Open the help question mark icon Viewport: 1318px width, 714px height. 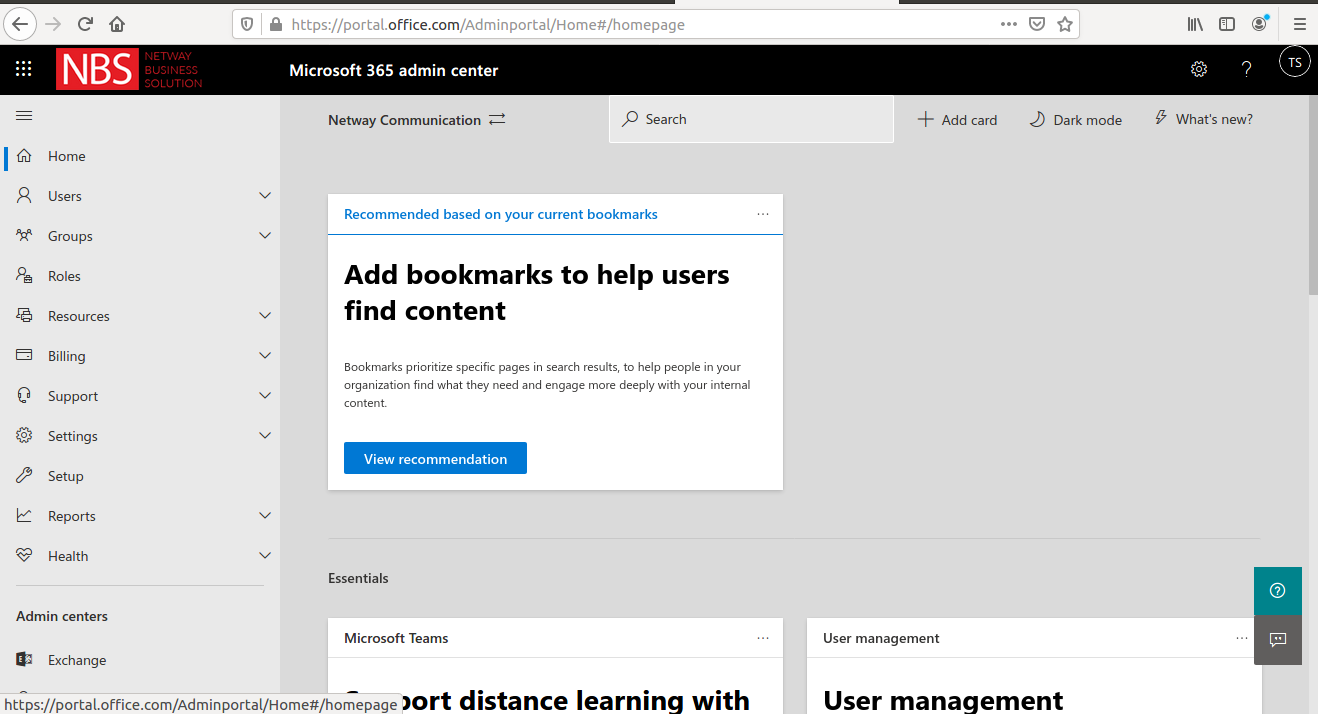click(1246, 69)
